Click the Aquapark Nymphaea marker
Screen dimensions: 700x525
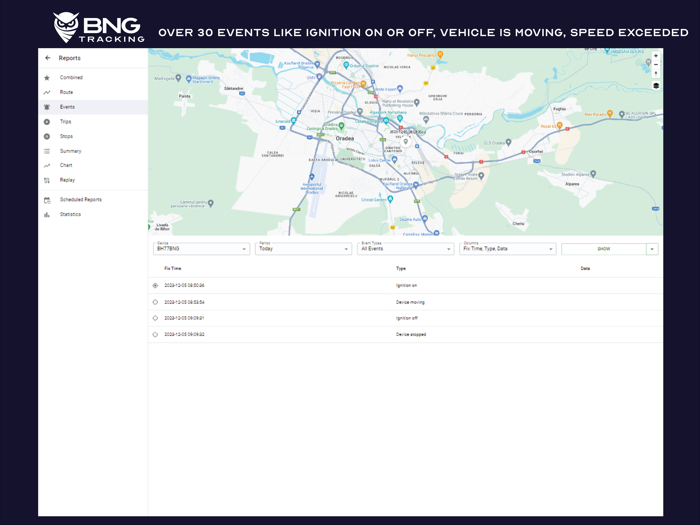click(400, 118)
